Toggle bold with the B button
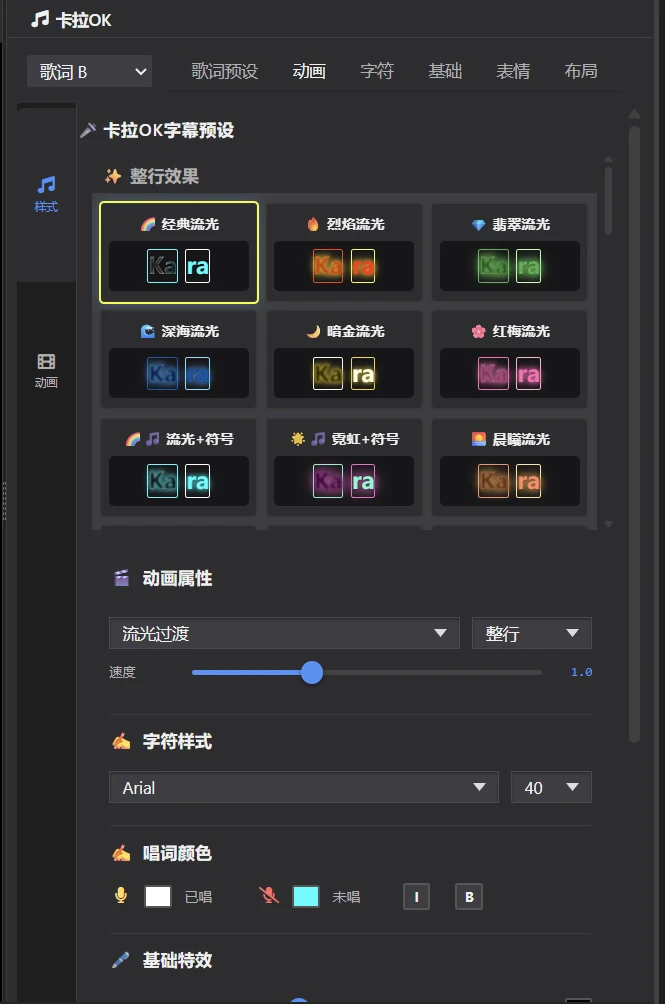The width and height of the screenshot is (665, 1004). click(469, 896)
